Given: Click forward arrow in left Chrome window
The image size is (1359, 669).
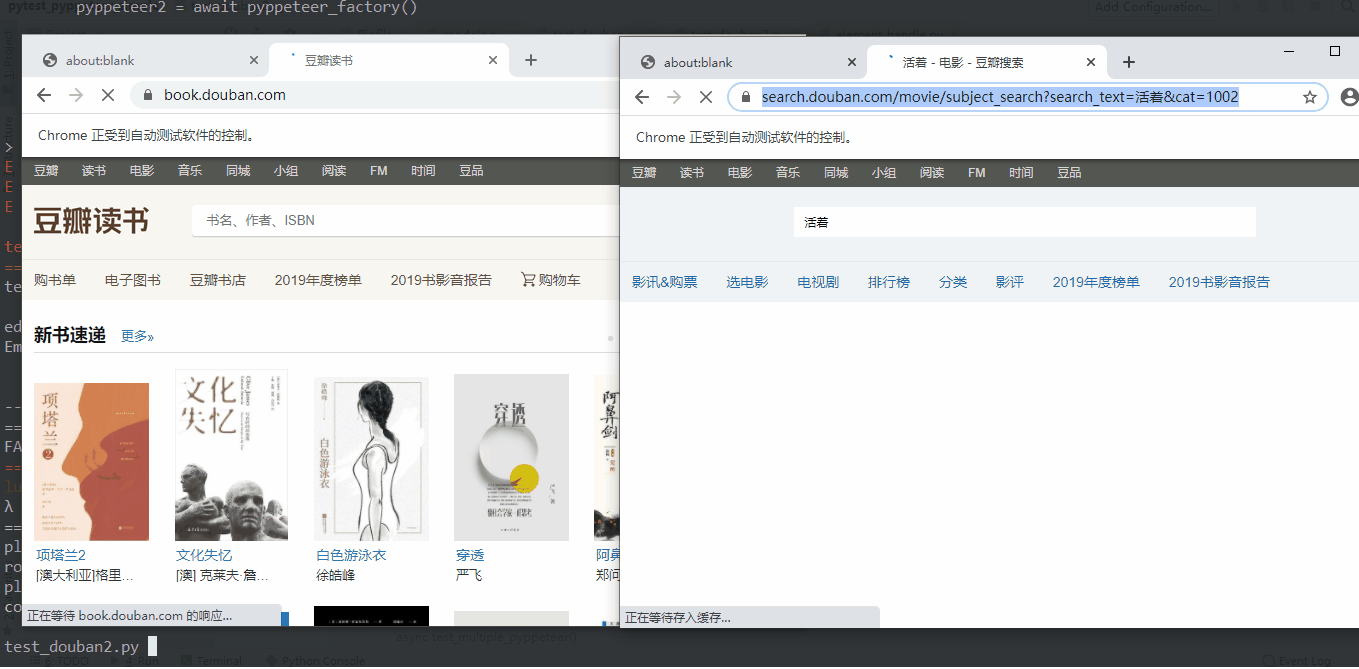Looking at the screenshot, I should [x=76, y=95].
